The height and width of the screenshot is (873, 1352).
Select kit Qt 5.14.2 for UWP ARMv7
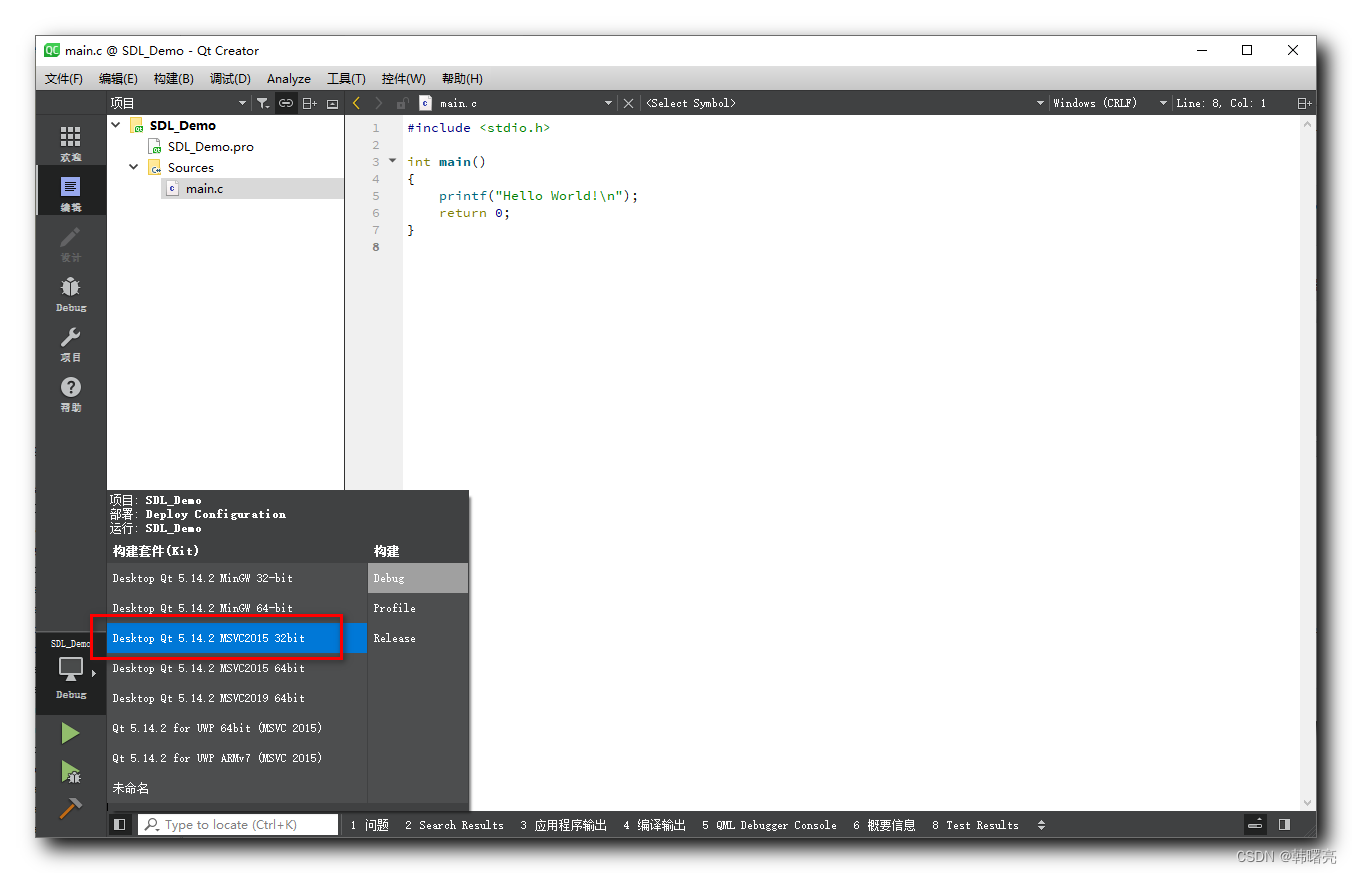[237, 758]
